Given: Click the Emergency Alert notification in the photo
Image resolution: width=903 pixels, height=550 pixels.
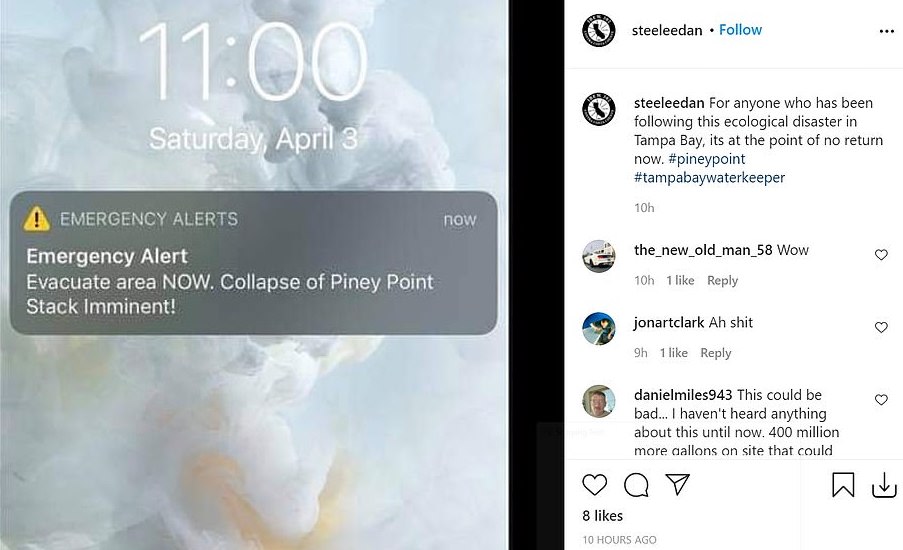Looking at the screenshot, I should click(253, 263).
